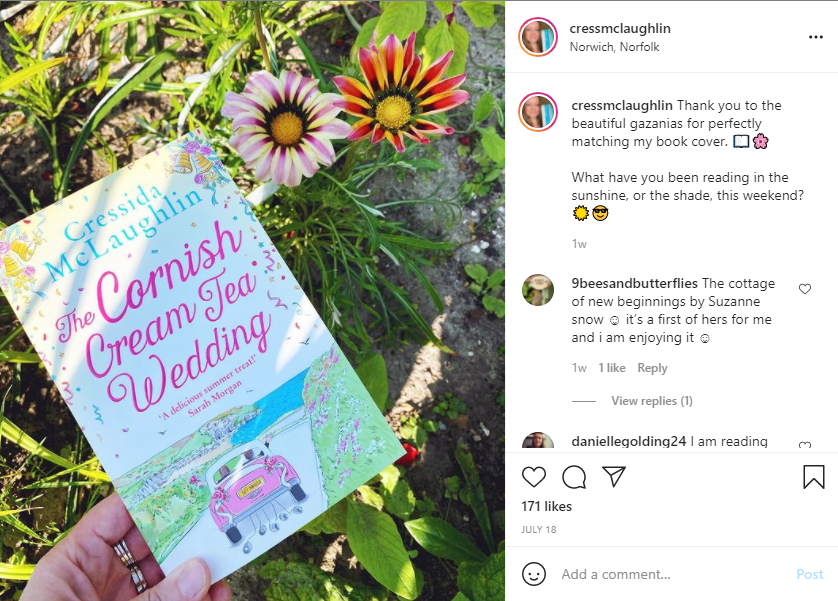
Task: Reply to 9beesandbutterflies' comment
Action: [x=652, y=368]
